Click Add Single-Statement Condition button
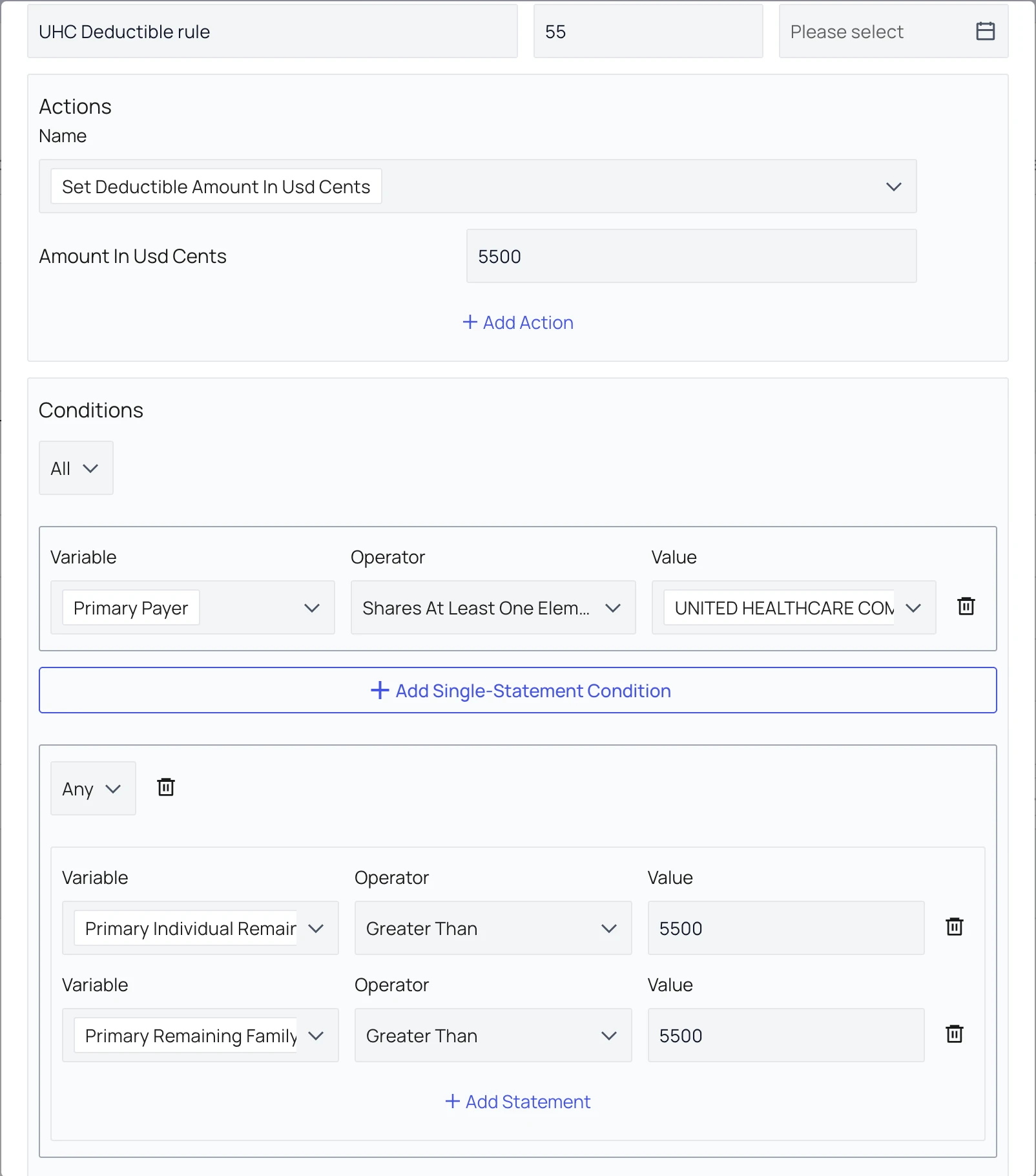Screen dimensions: 1036x1176 [x=518, y=690]
